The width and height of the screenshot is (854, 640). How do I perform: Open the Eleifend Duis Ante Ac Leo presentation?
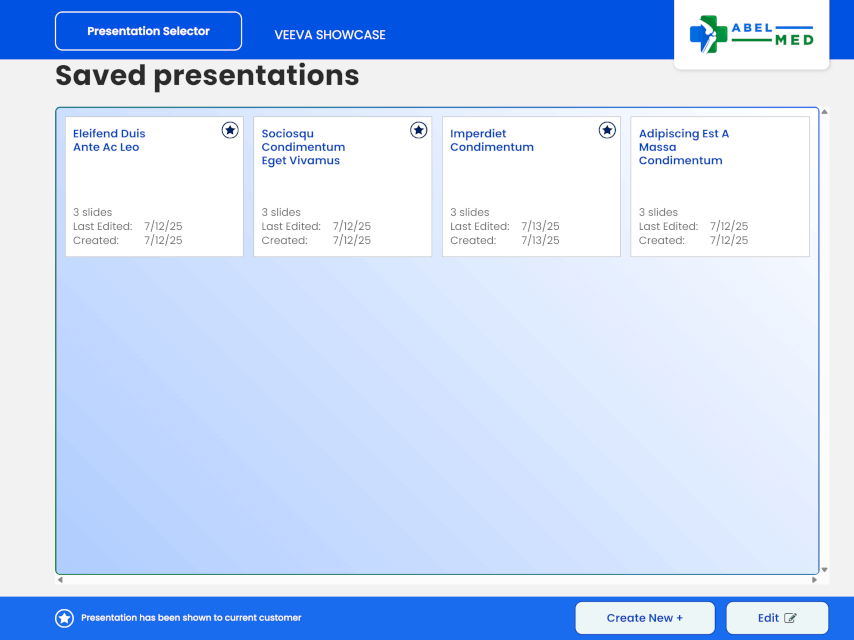point(154,187)
